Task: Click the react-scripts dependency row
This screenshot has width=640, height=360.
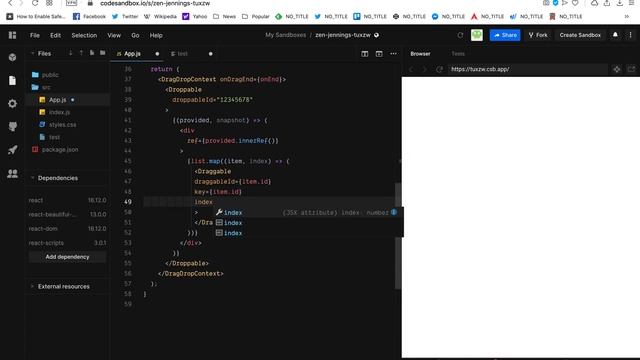Action: tap(67, 243)
